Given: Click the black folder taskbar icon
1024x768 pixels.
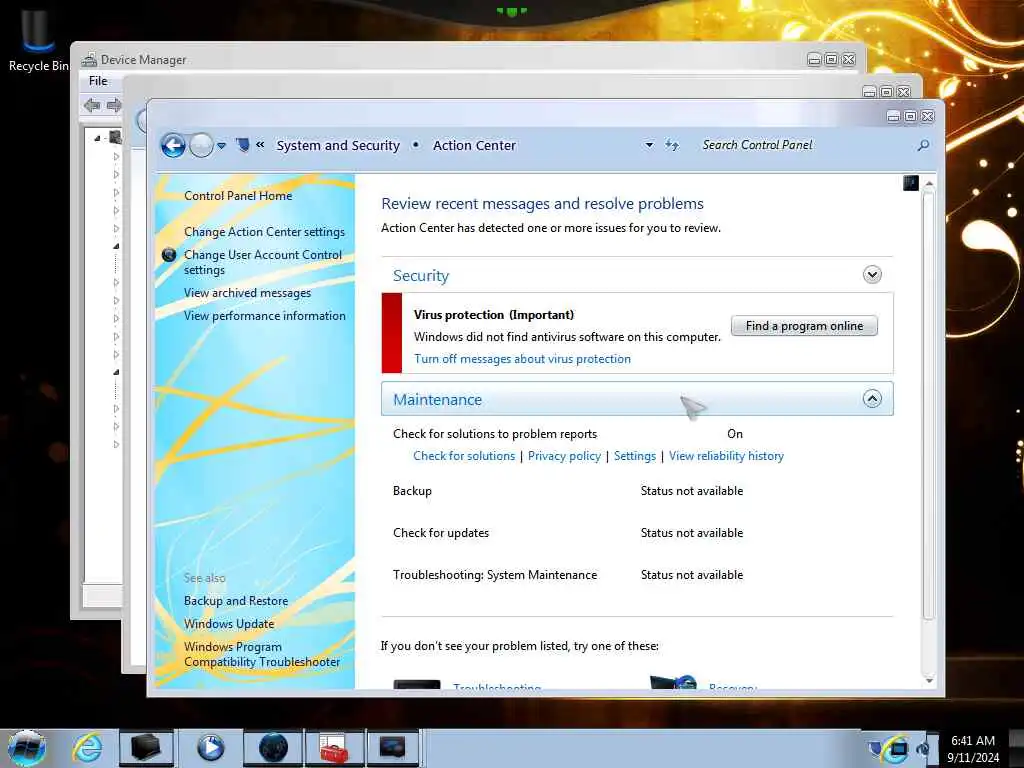Looking at the screenshot, I should tap(146, 748).
